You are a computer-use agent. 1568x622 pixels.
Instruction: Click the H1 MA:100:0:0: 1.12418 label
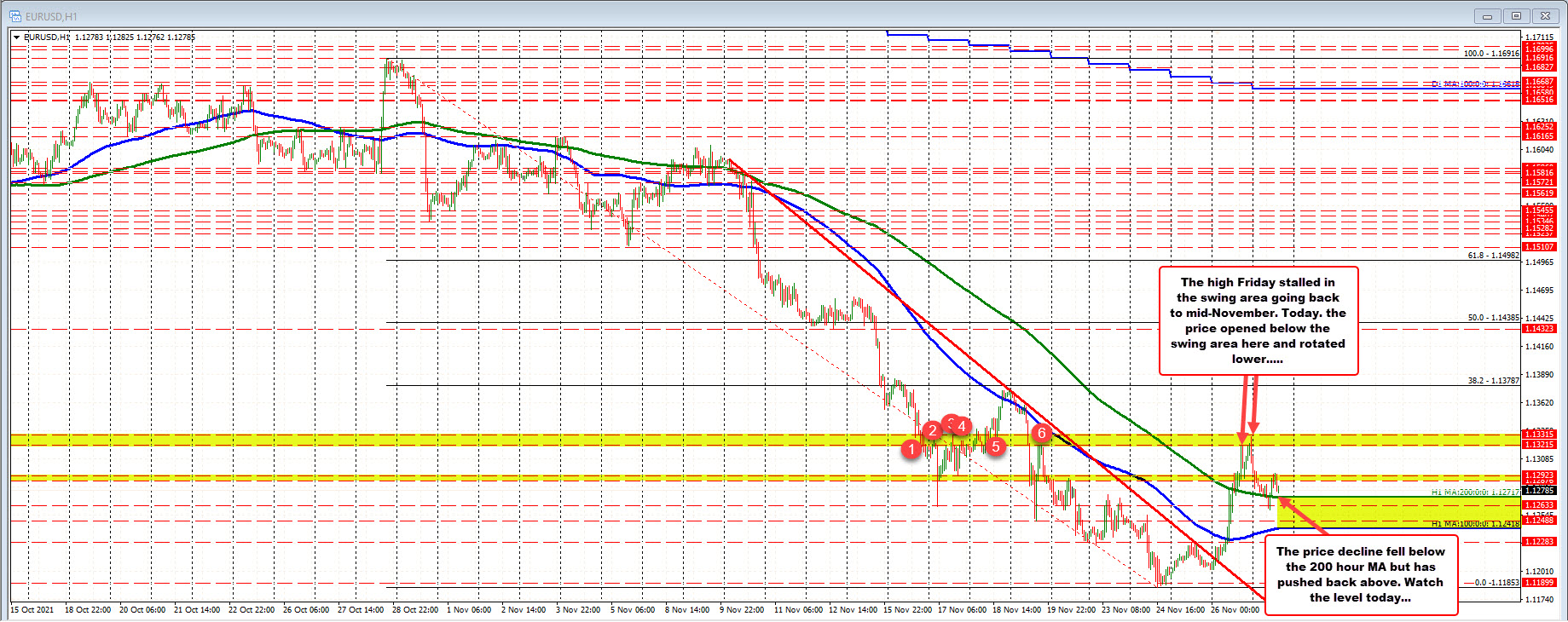point(1476,524)
